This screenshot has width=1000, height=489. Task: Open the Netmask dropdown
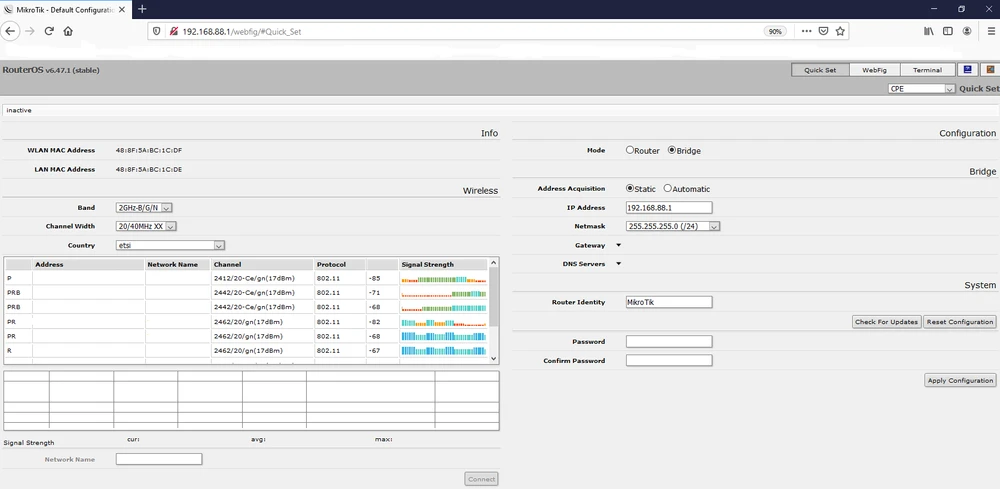coord(673,226)
